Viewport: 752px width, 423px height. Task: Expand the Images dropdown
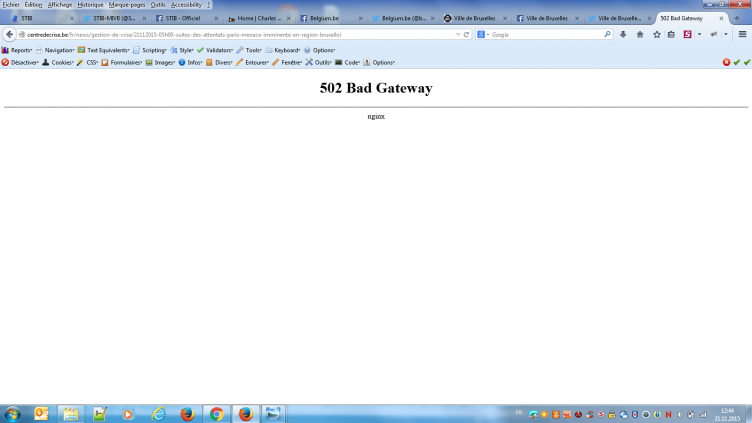160,62
